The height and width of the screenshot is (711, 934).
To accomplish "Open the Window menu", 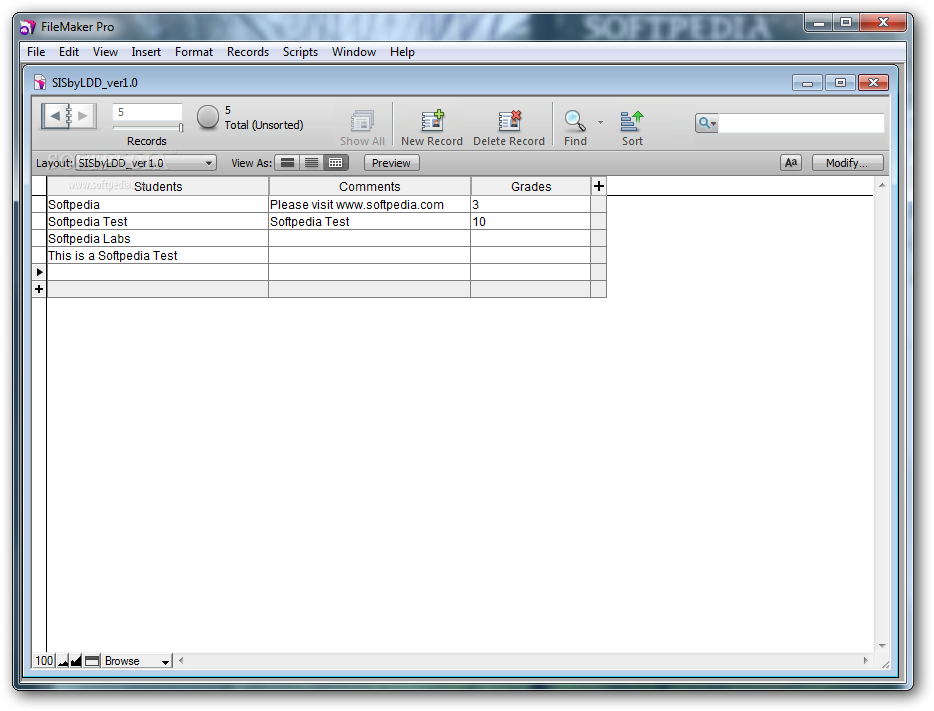I will [354, 52].
